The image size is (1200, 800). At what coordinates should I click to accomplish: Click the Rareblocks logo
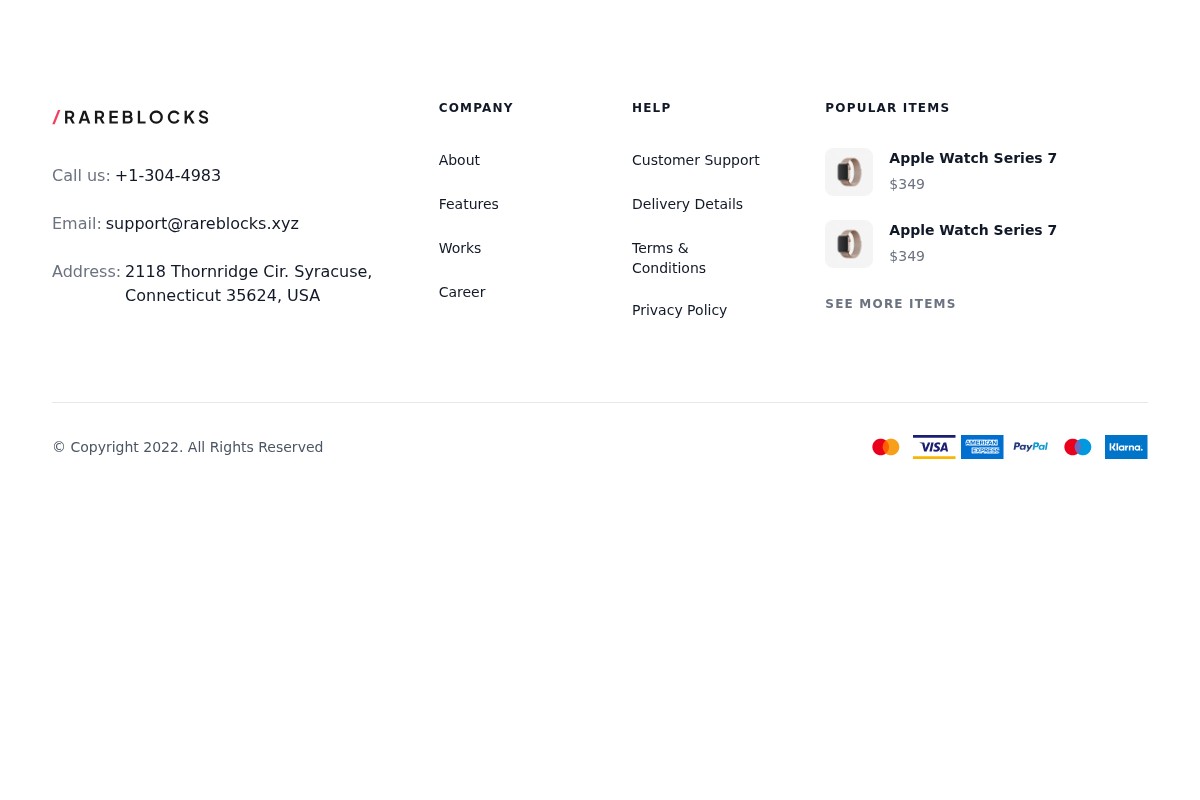130,117
